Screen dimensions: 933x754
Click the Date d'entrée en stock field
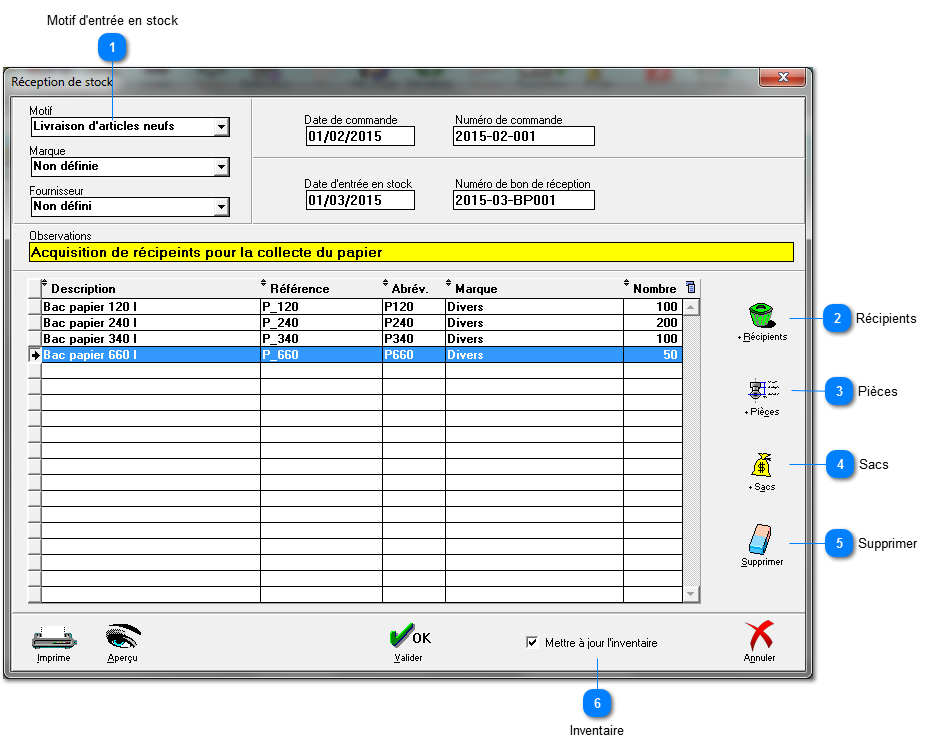[x=359, y=200]
